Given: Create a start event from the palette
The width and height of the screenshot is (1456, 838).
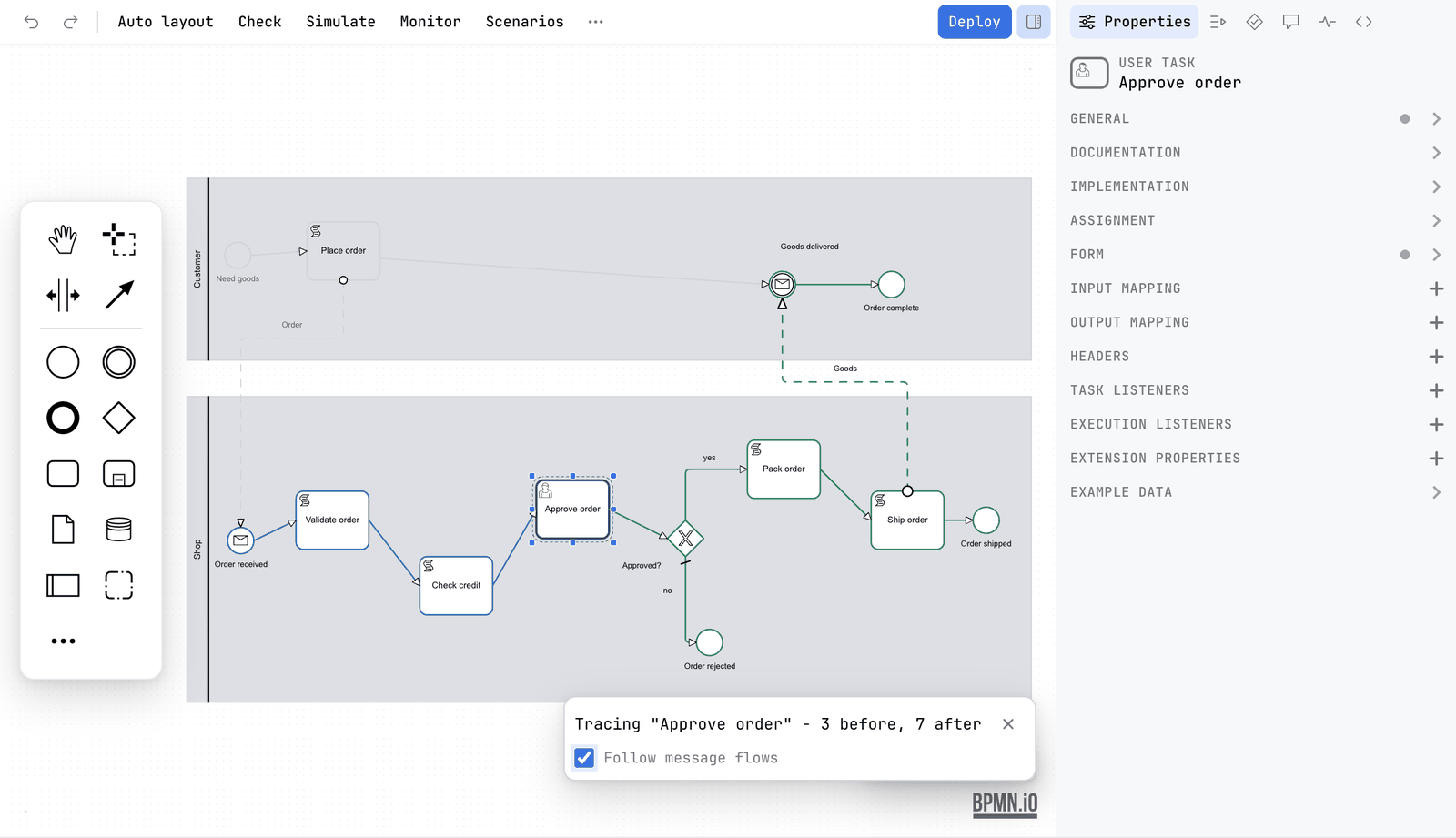Looking at the screenshot, I should click(x=63, y=362).
